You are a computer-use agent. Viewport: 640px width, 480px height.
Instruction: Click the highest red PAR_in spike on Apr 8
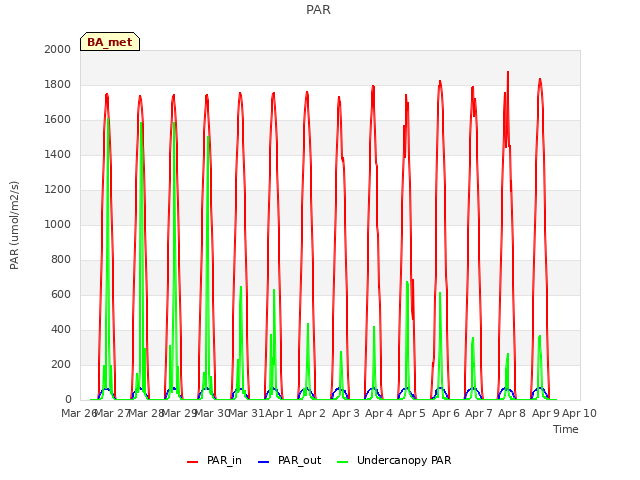[x=508, y=72]
